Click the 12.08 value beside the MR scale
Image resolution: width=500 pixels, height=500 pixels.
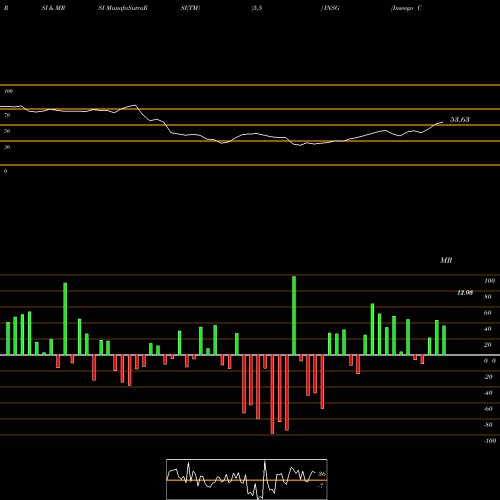click(x=465, y=293)
